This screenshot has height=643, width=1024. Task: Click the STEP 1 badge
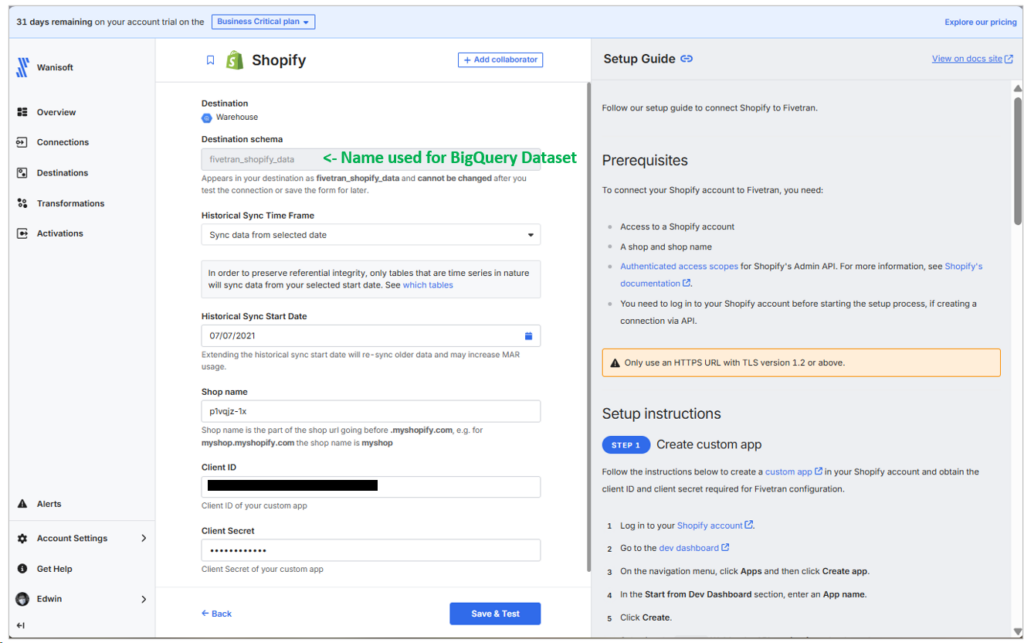(626, 445)
